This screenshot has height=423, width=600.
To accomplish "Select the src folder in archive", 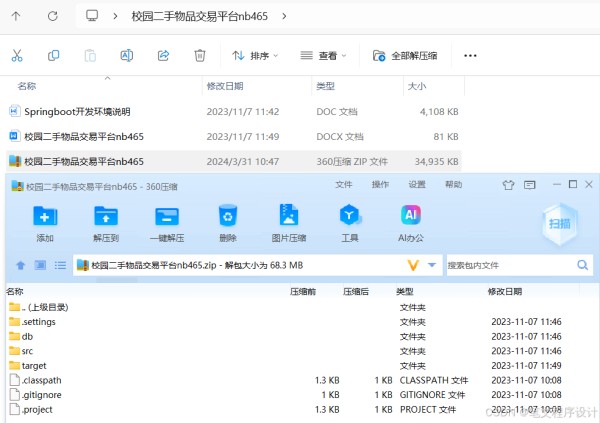I will tap(302, 351).
